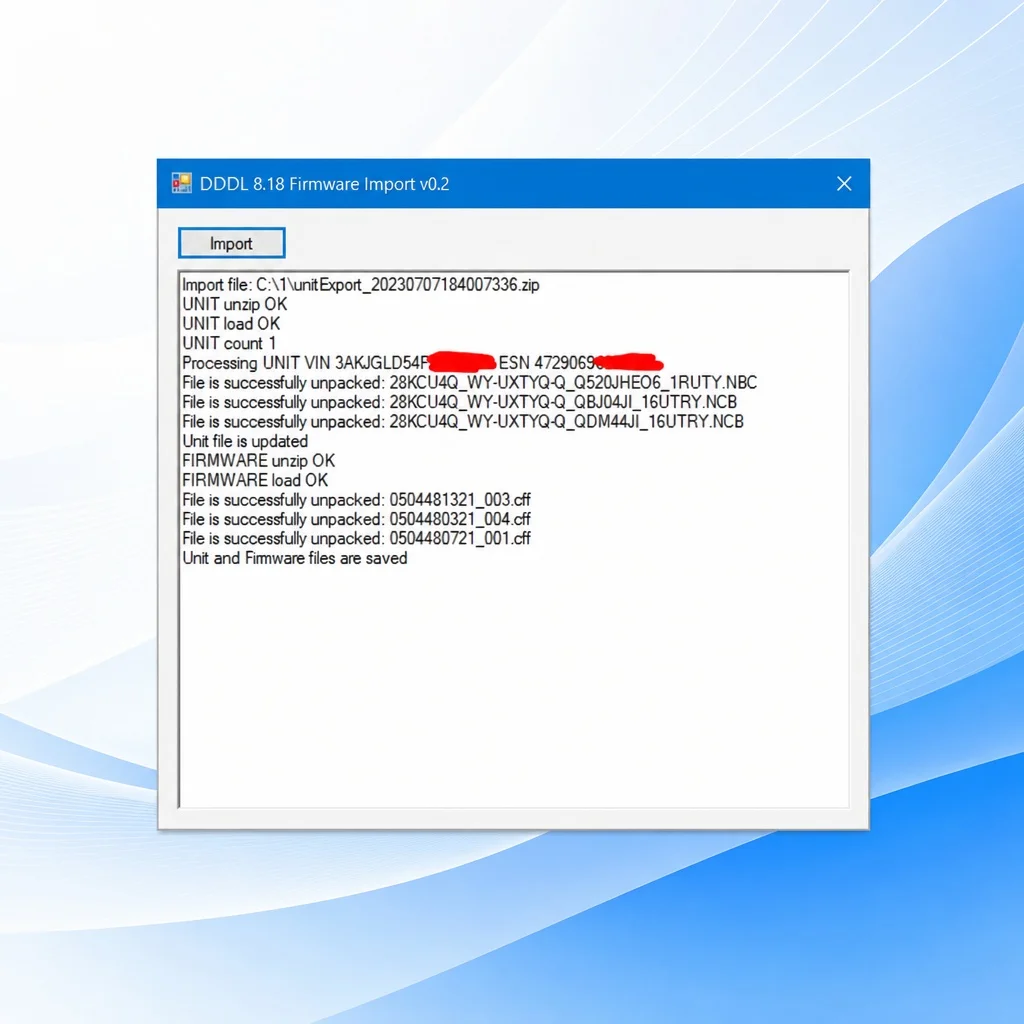Select the 'Import file: C:\1\unitExport' log line

(x=360, y=285)
